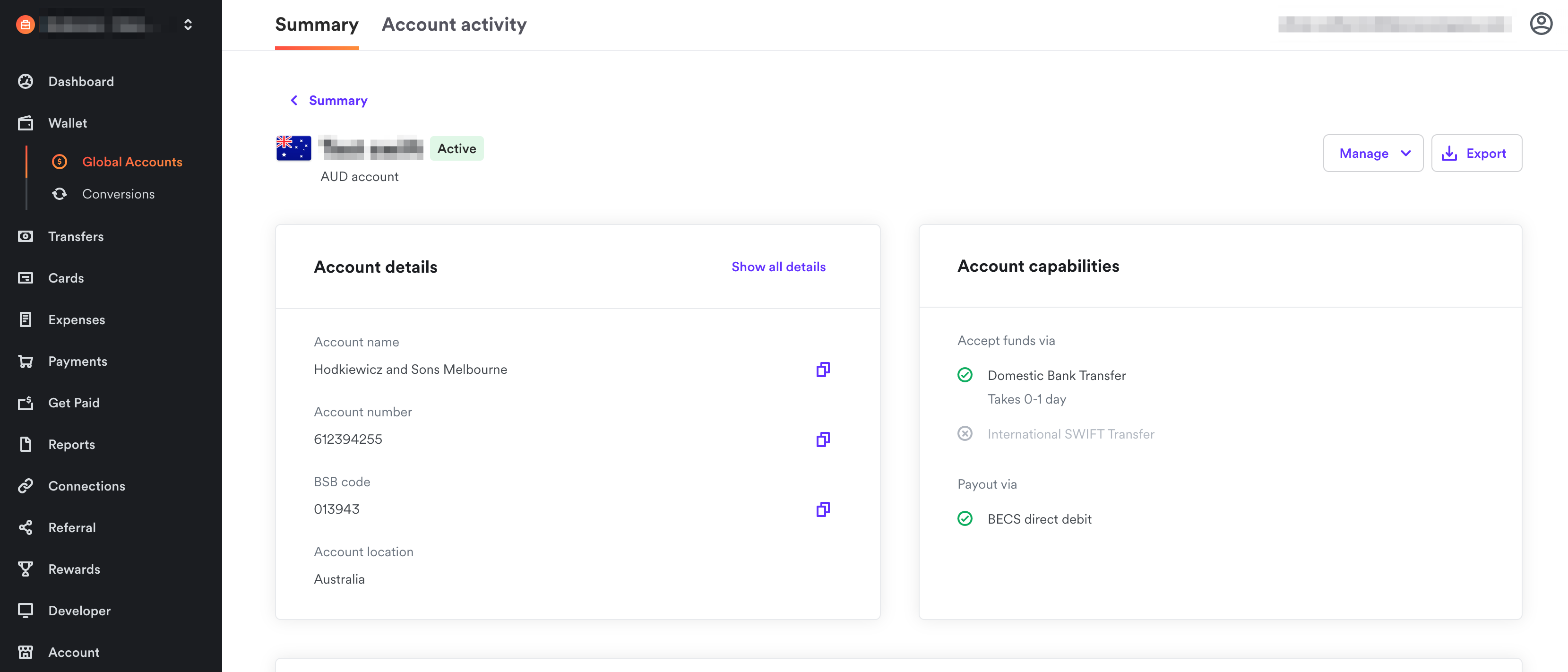This screenshot has width=1568, height=672.
Task: Copy the account name Hodkiewicz and Sons
Action: (x=823, y=370)
